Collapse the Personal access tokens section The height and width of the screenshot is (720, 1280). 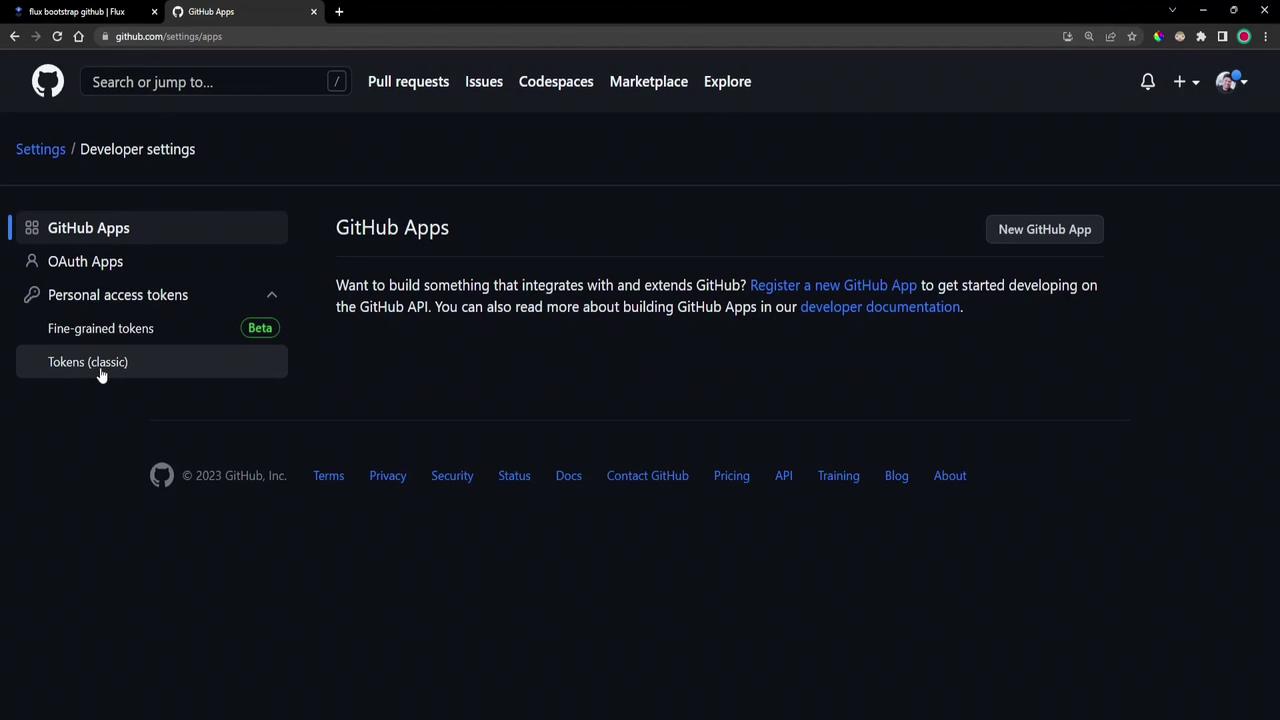point(271,295)
